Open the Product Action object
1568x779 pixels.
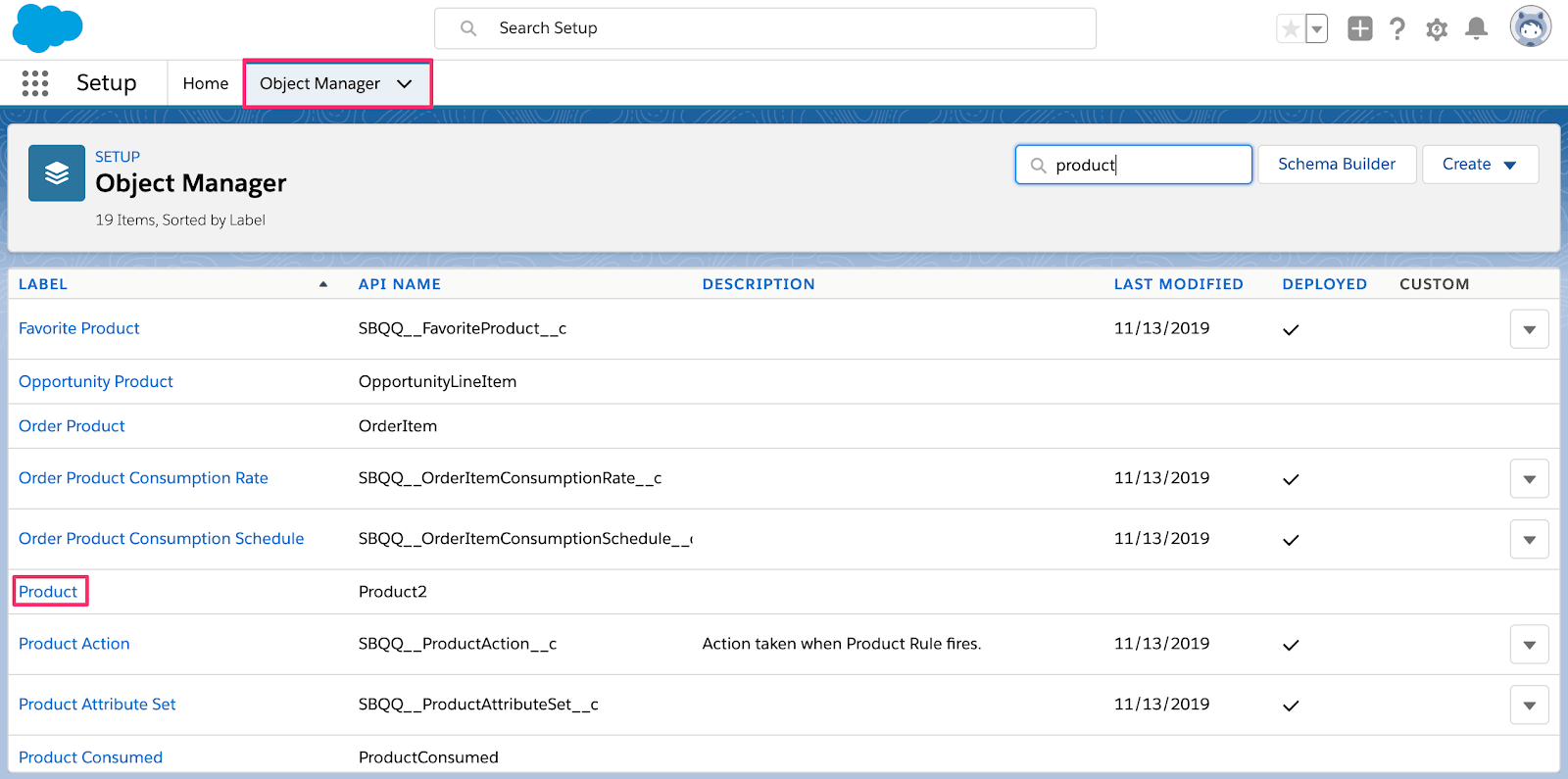pyautogui.click(x=74, y=644)
